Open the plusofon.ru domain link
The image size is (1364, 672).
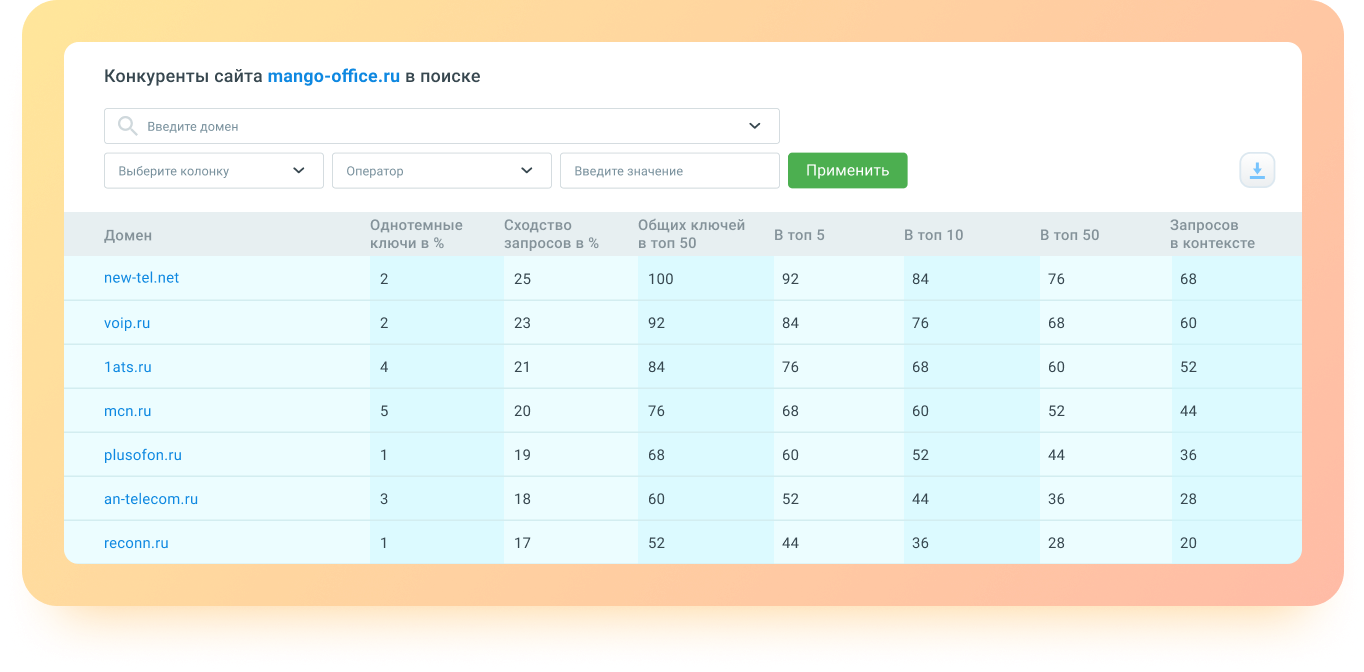(143, 455)
